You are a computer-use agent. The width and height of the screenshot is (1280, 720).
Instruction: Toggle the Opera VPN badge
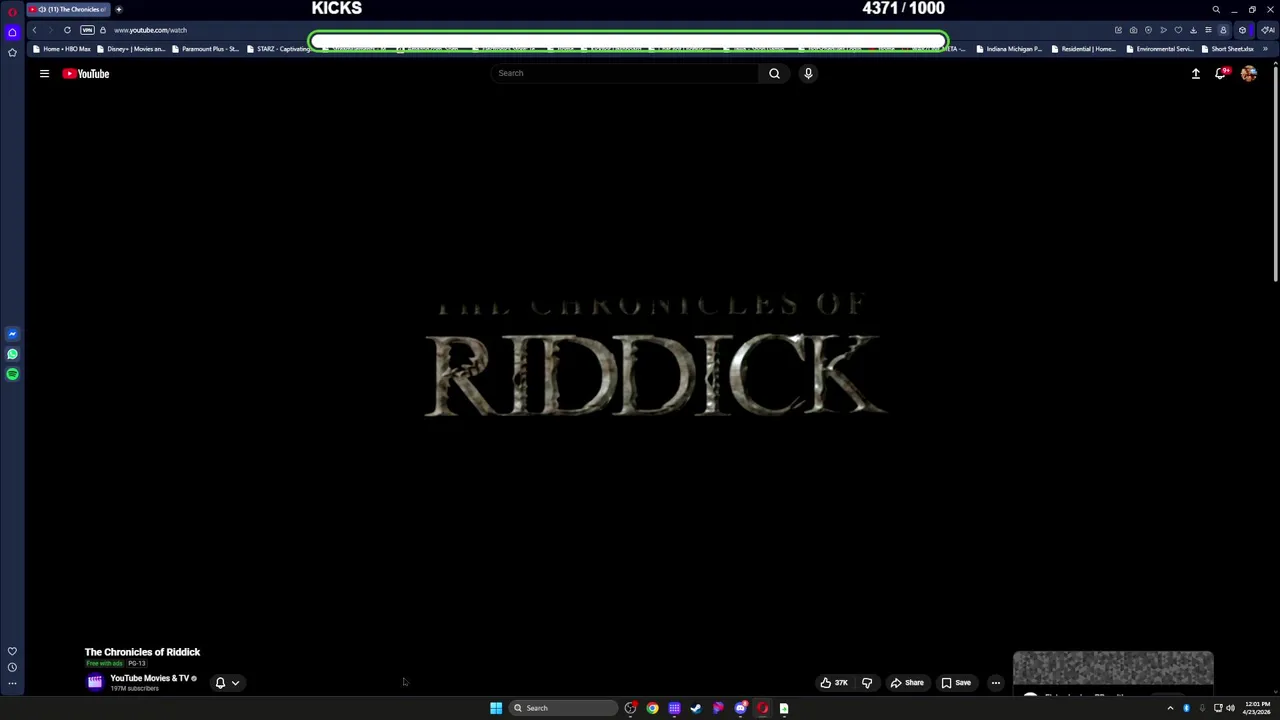pyautogui.click(x=87, y=30)
